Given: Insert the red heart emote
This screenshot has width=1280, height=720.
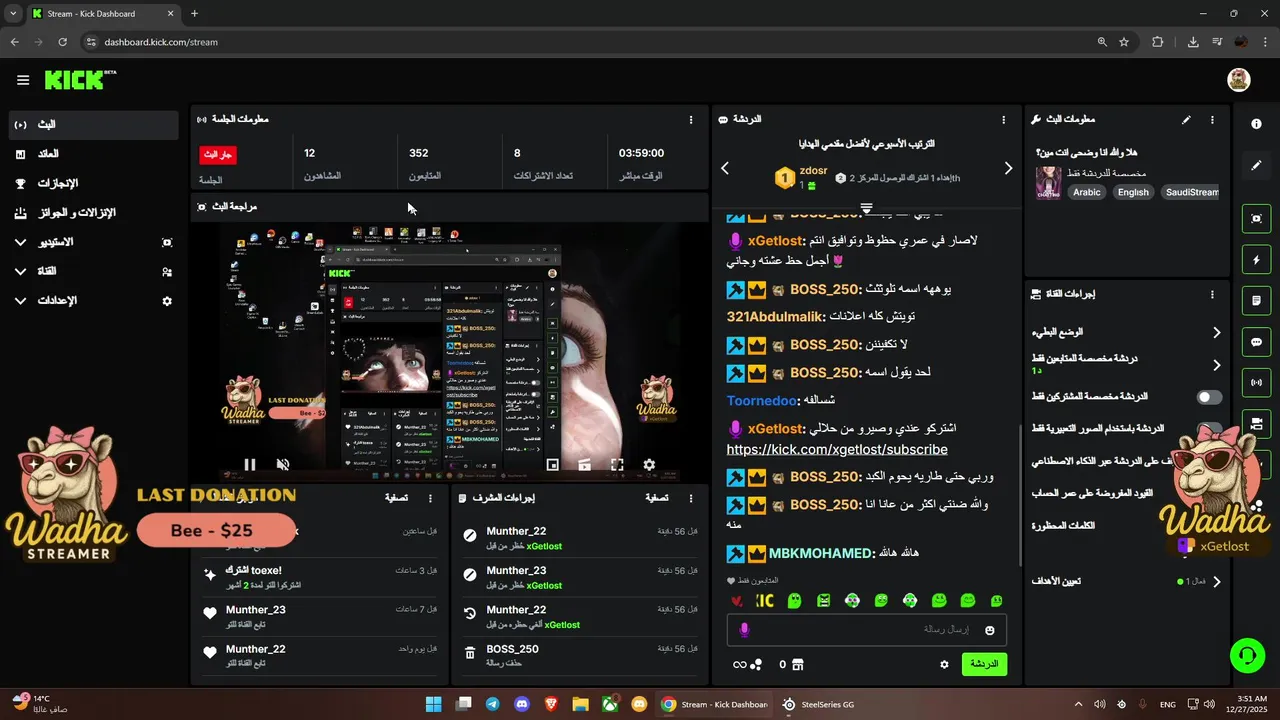Looking at the screenshot, I should (737, 601).
